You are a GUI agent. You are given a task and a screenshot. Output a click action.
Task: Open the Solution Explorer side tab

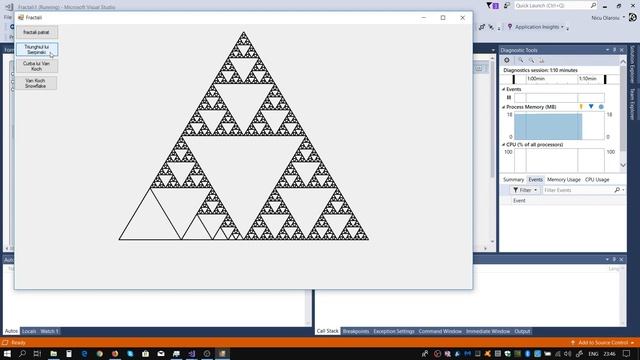[x=632, y=64]
